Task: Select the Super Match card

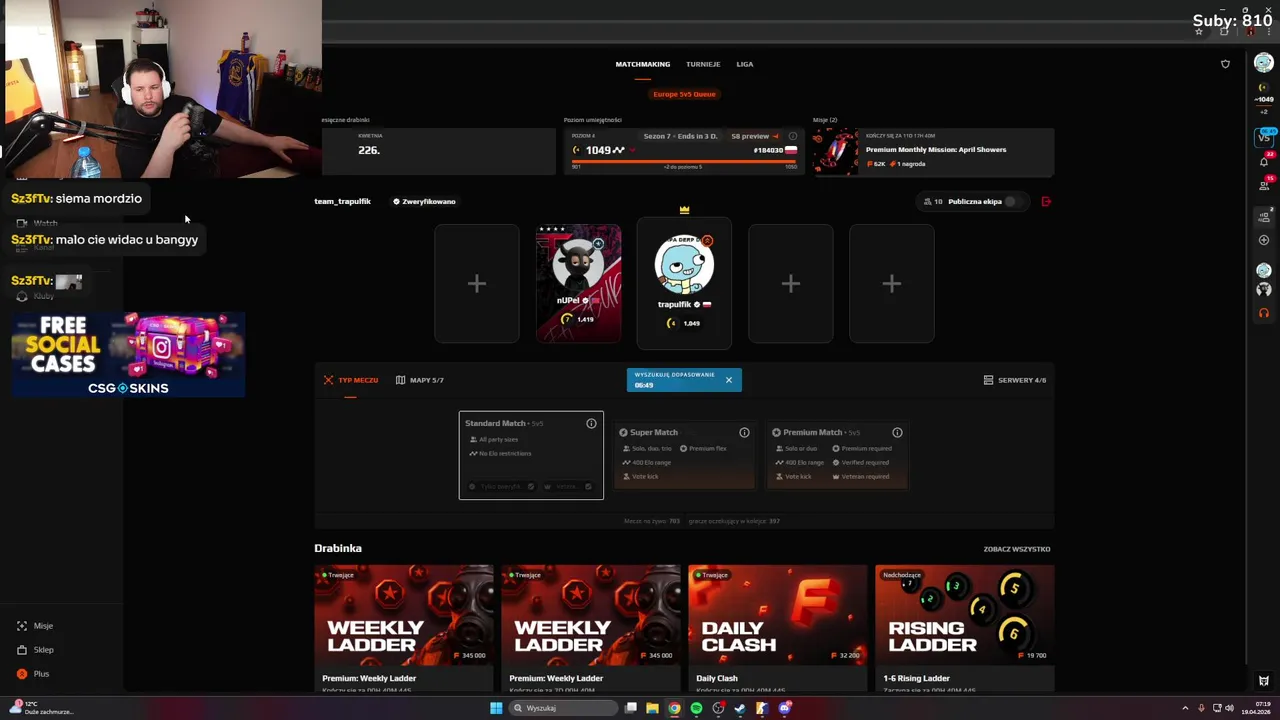Action: [x=684, y=456]
